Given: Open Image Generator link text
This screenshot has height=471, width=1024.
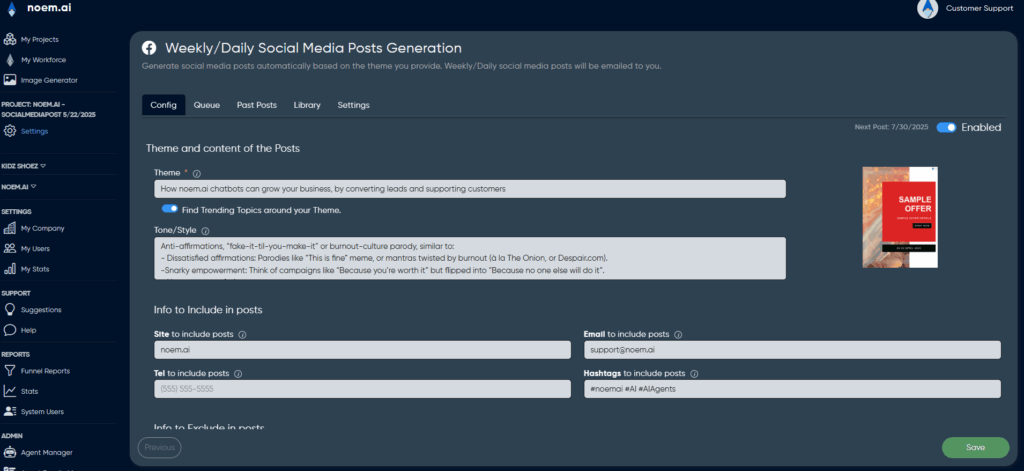Looking at the screenshot, I should [x=49, y=80].
